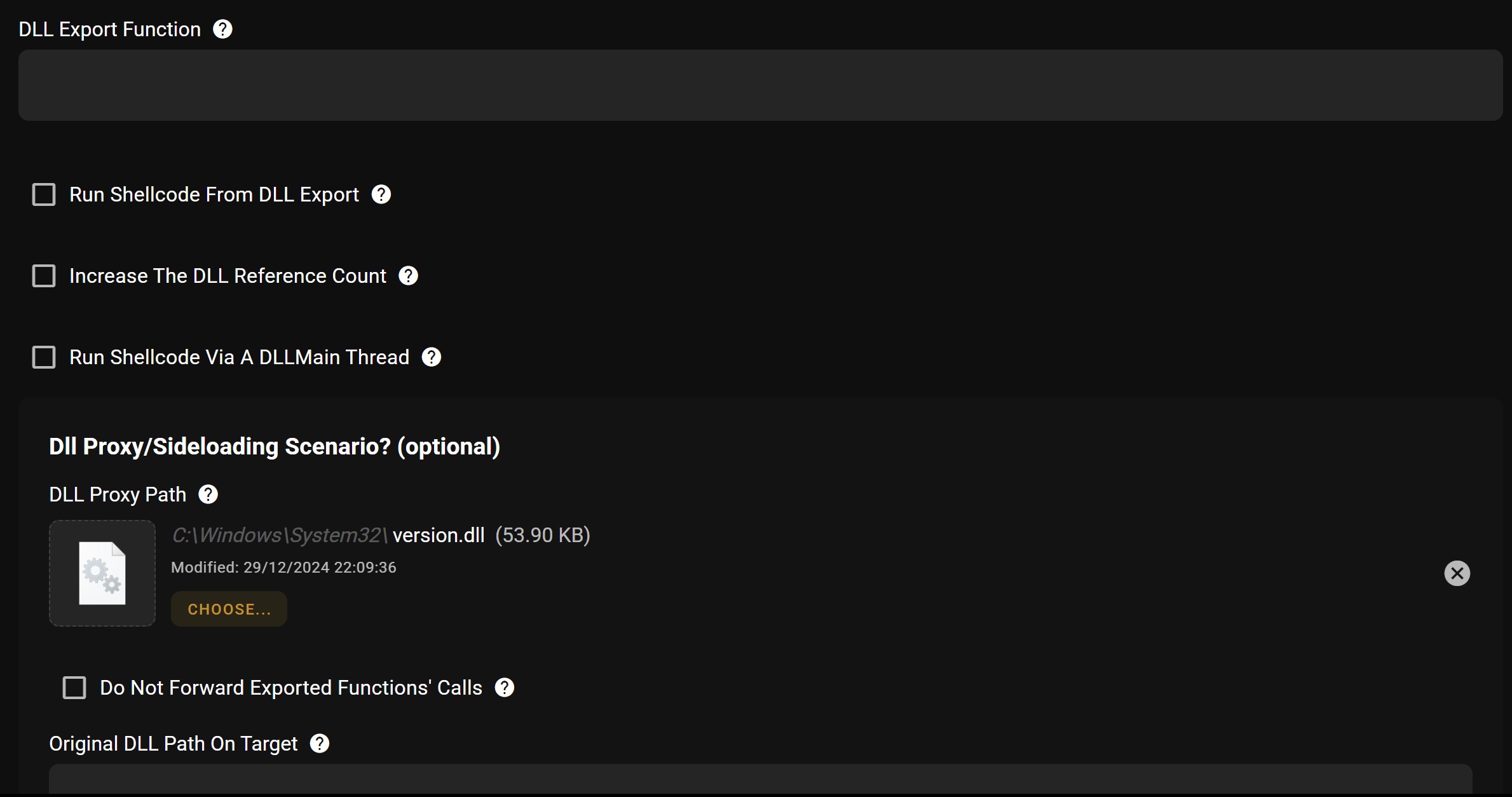Tick Do Not Forward Exported Functions' Calls

74,688
